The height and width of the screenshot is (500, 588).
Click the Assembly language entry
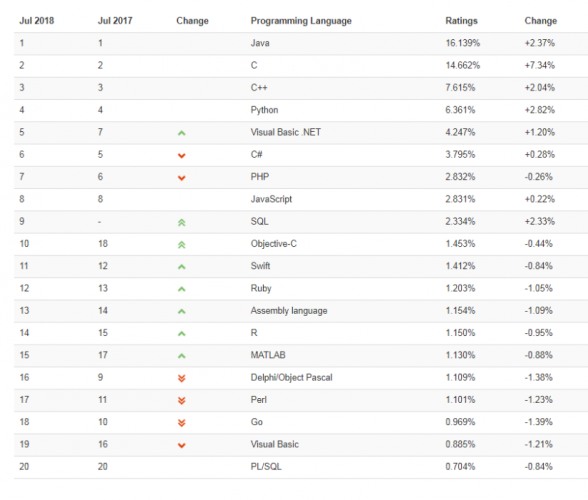pos(289,311)
